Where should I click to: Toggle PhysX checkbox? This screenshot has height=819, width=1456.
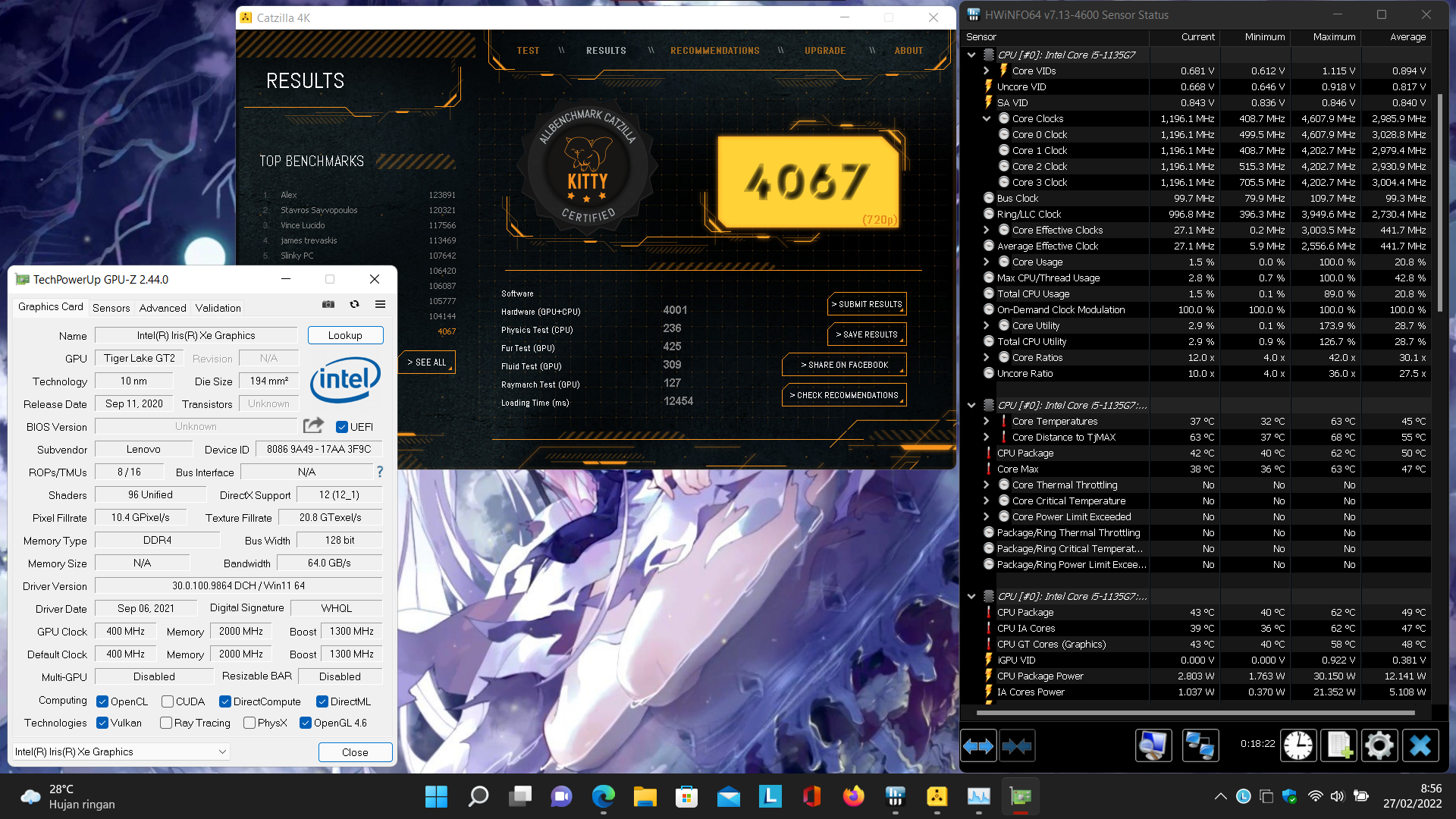click(249, 723)
